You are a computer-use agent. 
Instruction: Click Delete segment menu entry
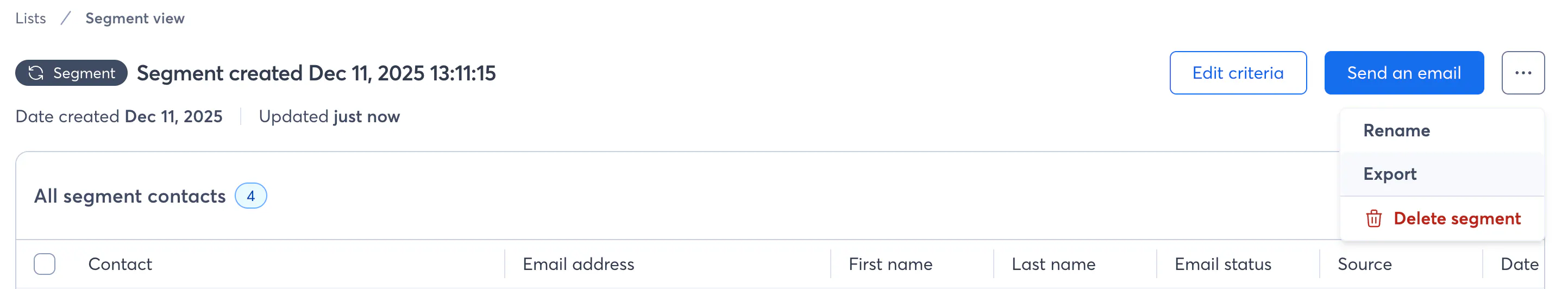[x=1456, y=218]
